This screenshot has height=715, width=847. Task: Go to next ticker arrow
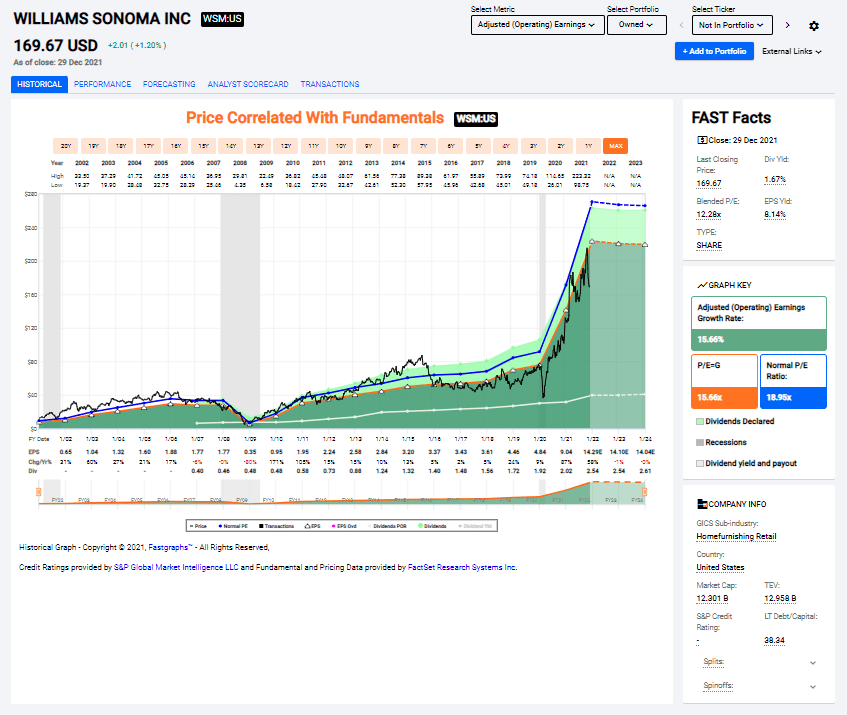pyautogui.click(x=788, y=25)
